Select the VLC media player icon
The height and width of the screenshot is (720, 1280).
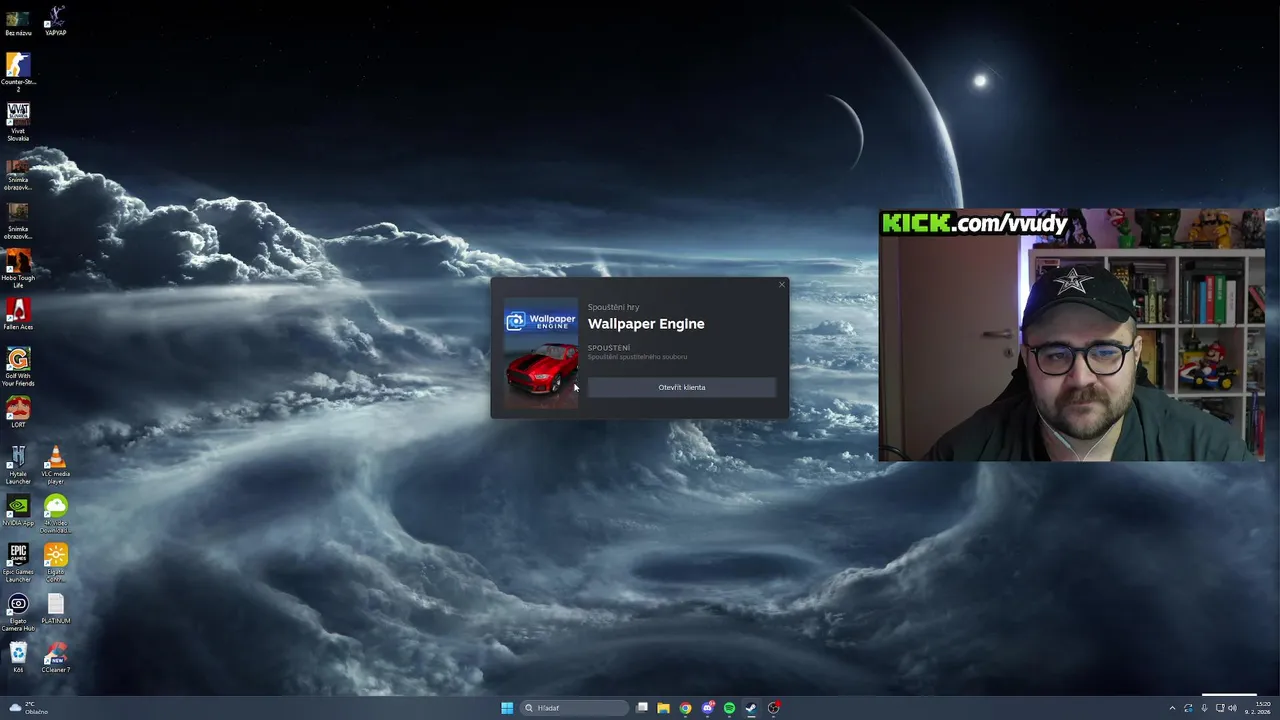pos(56,465)
